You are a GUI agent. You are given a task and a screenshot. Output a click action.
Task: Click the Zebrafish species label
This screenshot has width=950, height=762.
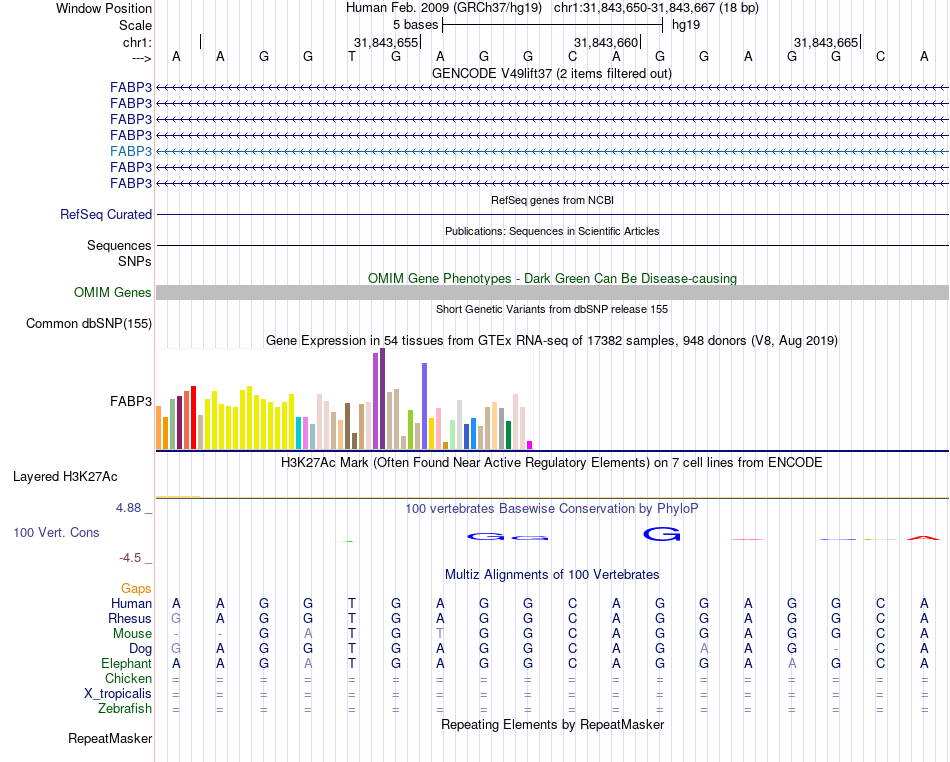125,709
